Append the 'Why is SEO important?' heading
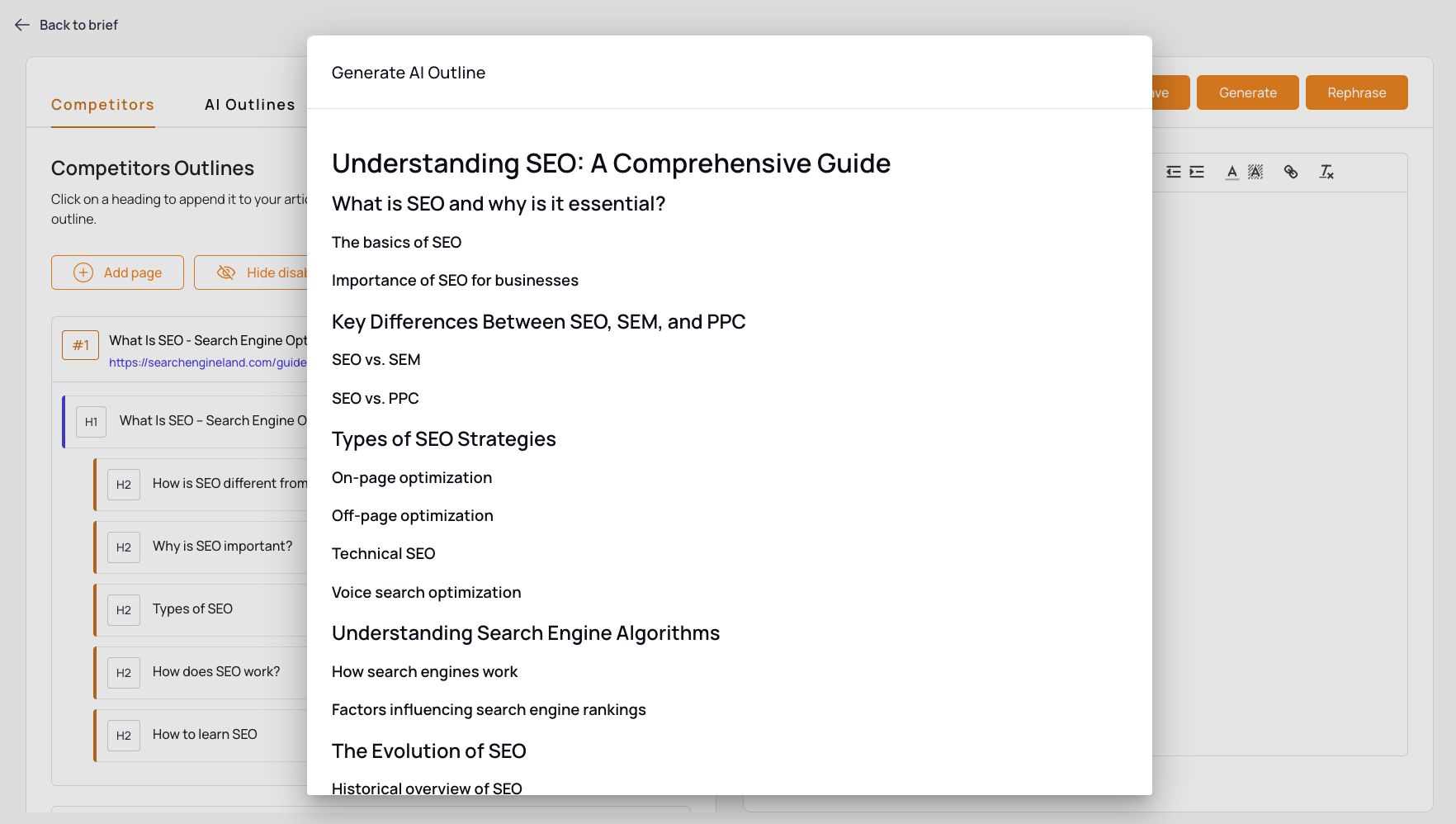Viewport: 1456px width, 824px height. coord(222,547)
